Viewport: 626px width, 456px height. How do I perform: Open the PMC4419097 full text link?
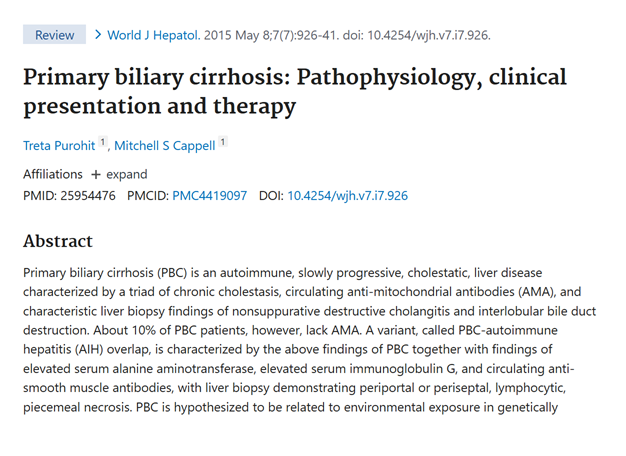[x=210, y=196]
